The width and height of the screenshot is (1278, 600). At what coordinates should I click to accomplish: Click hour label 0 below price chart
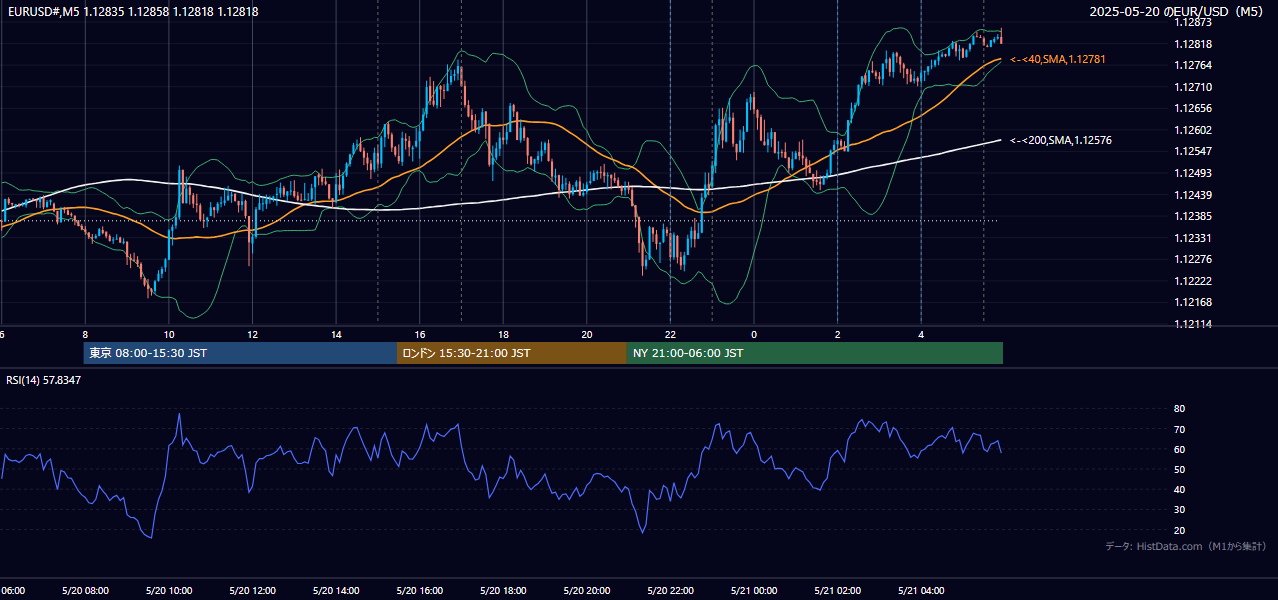pos(754,334)
